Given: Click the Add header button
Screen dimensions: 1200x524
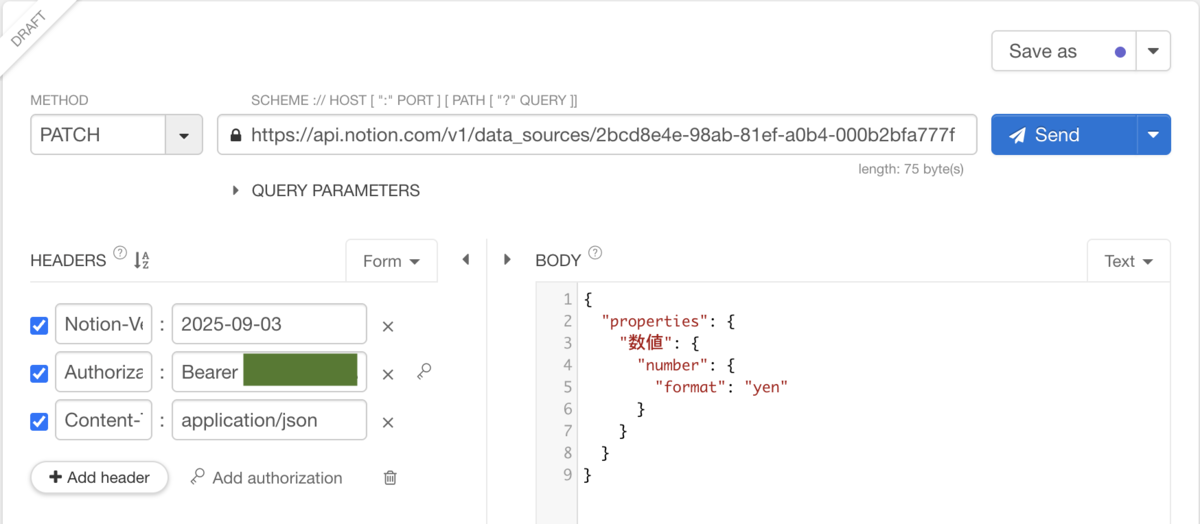Looking at the screenshot, I should pos(99,478).
